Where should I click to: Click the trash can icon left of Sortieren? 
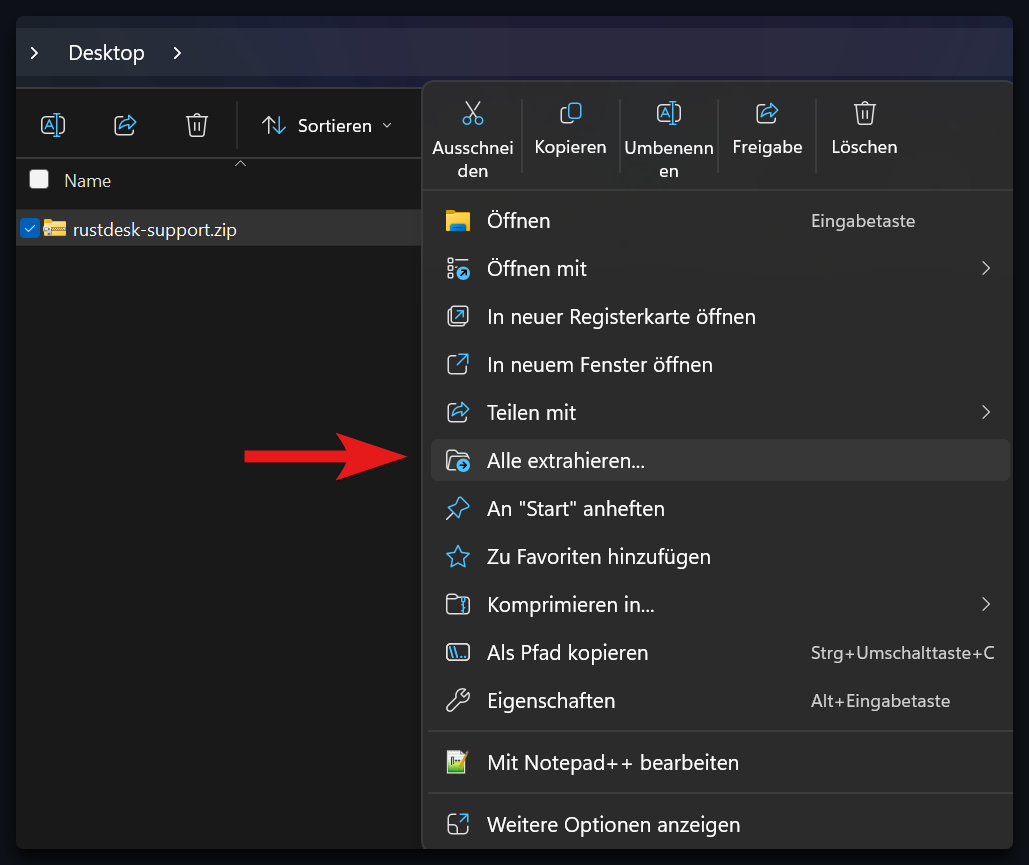pos(196,125)
